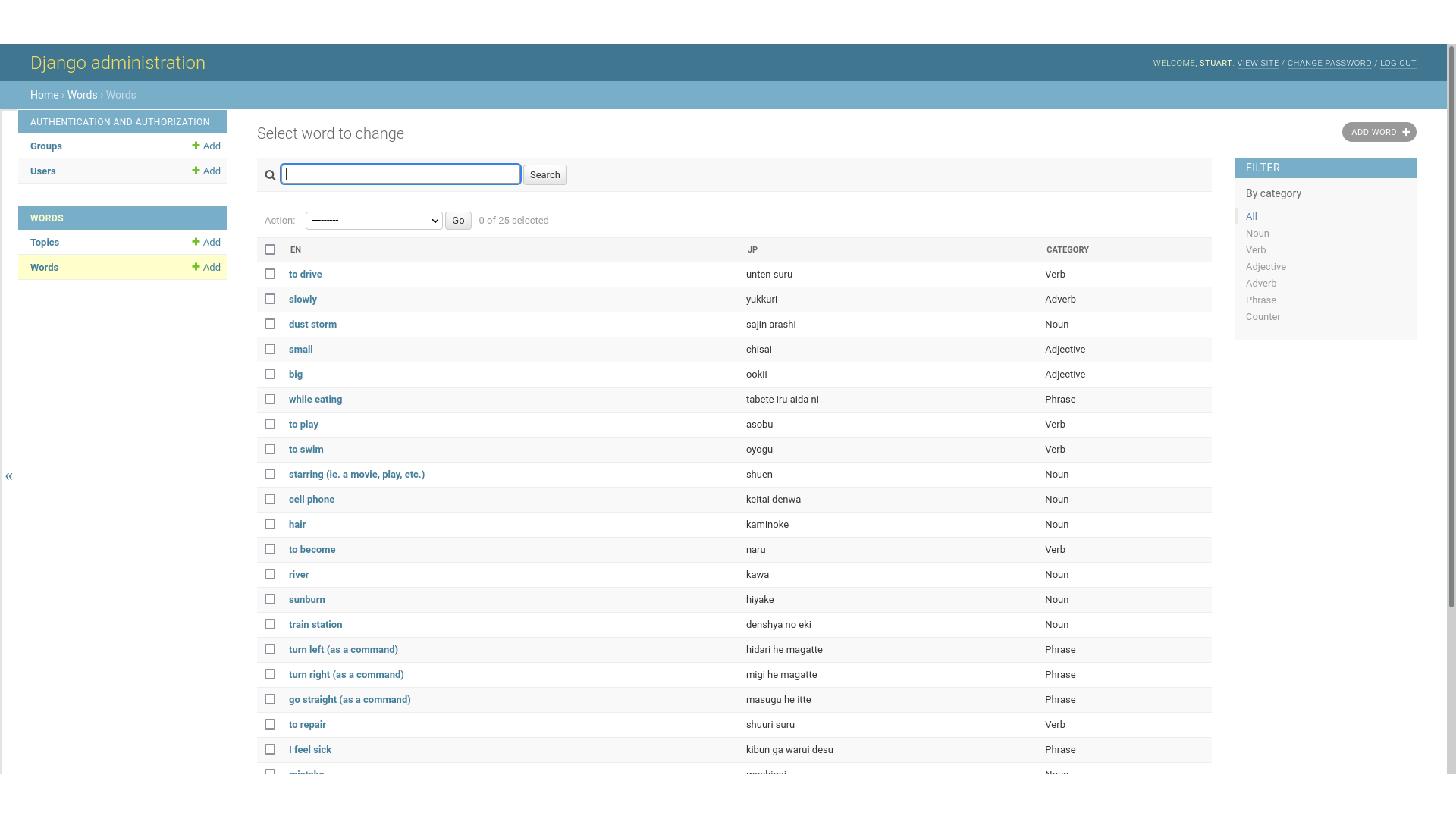Open the 'sunburn' word entry
Image resolution: width=1456 pixels, height=819 pixels.
(306, 599)
